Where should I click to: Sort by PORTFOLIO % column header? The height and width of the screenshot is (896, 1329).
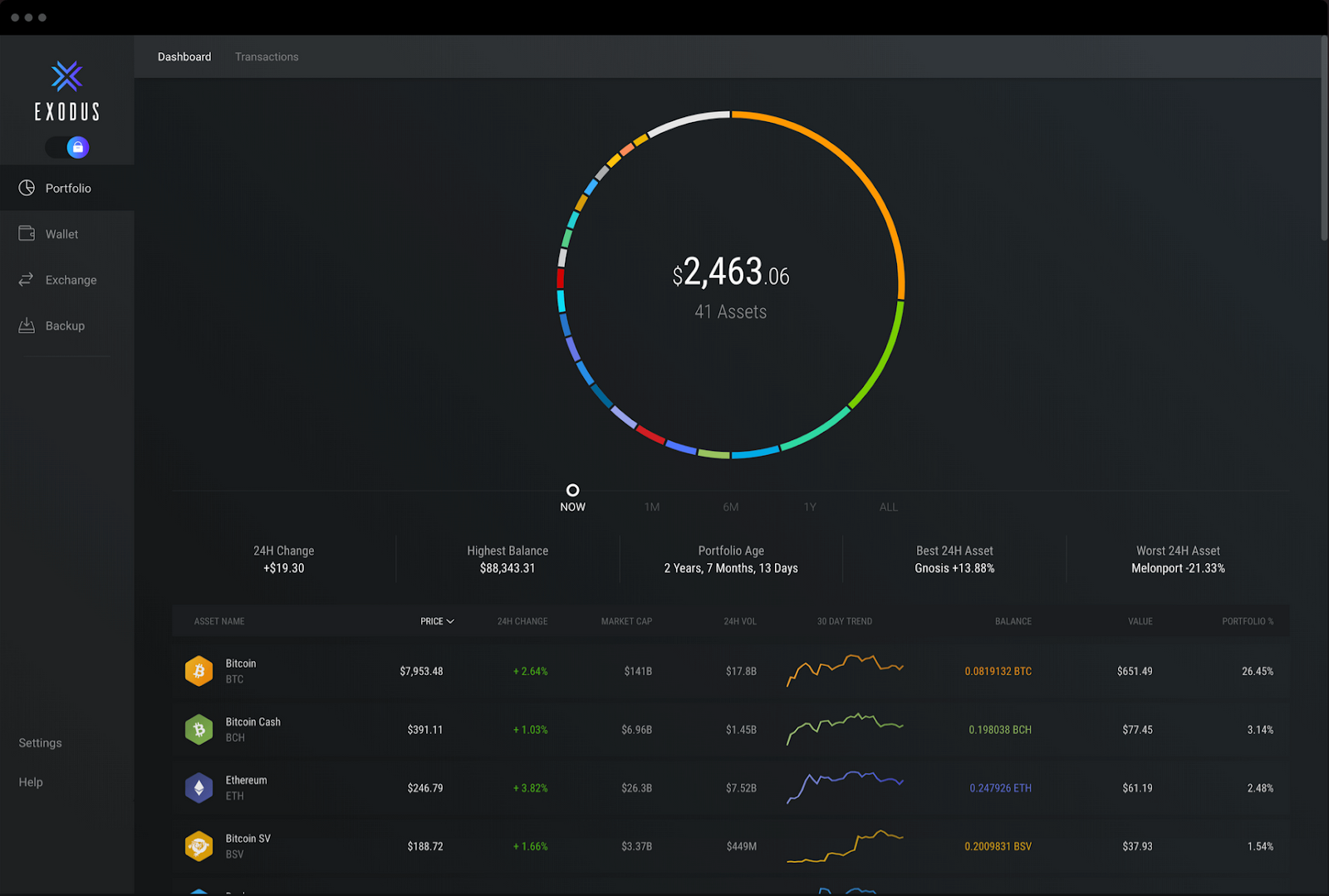pos(1247,621)
